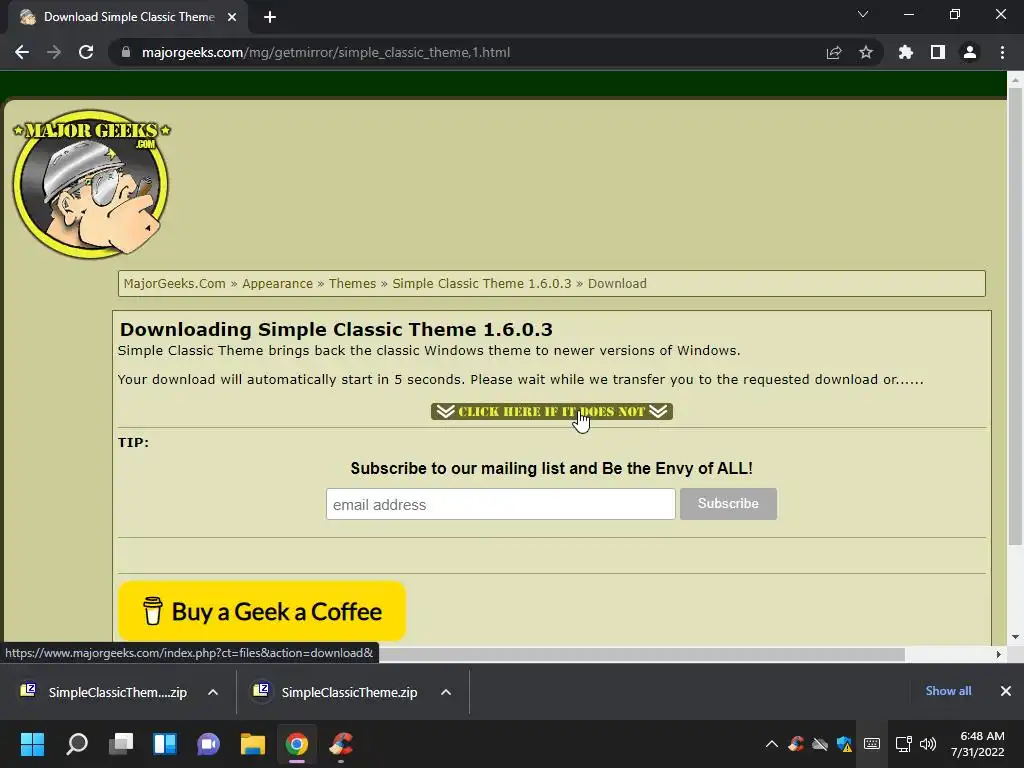This screenshot has width=1024, height=768.
Task: Open network settings tray icon
Action: [x=903, y=744]
